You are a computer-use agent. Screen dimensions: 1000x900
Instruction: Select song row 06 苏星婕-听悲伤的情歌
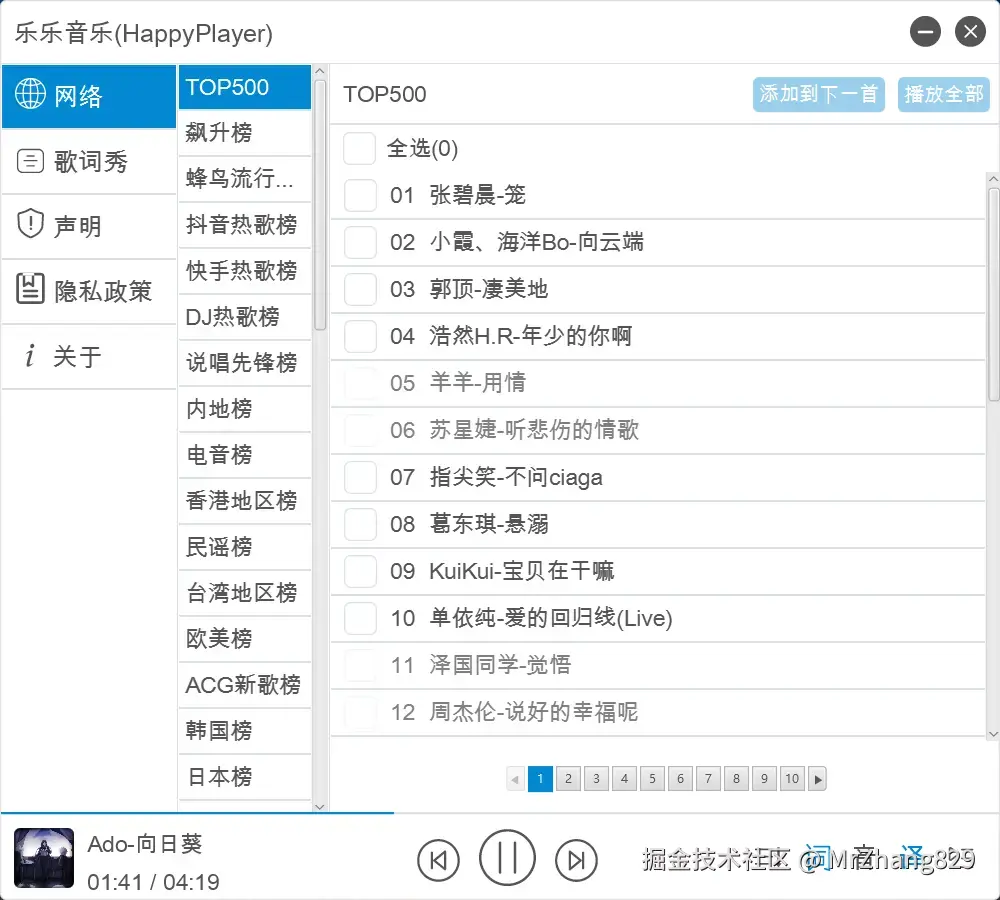[x=658, y=430]
